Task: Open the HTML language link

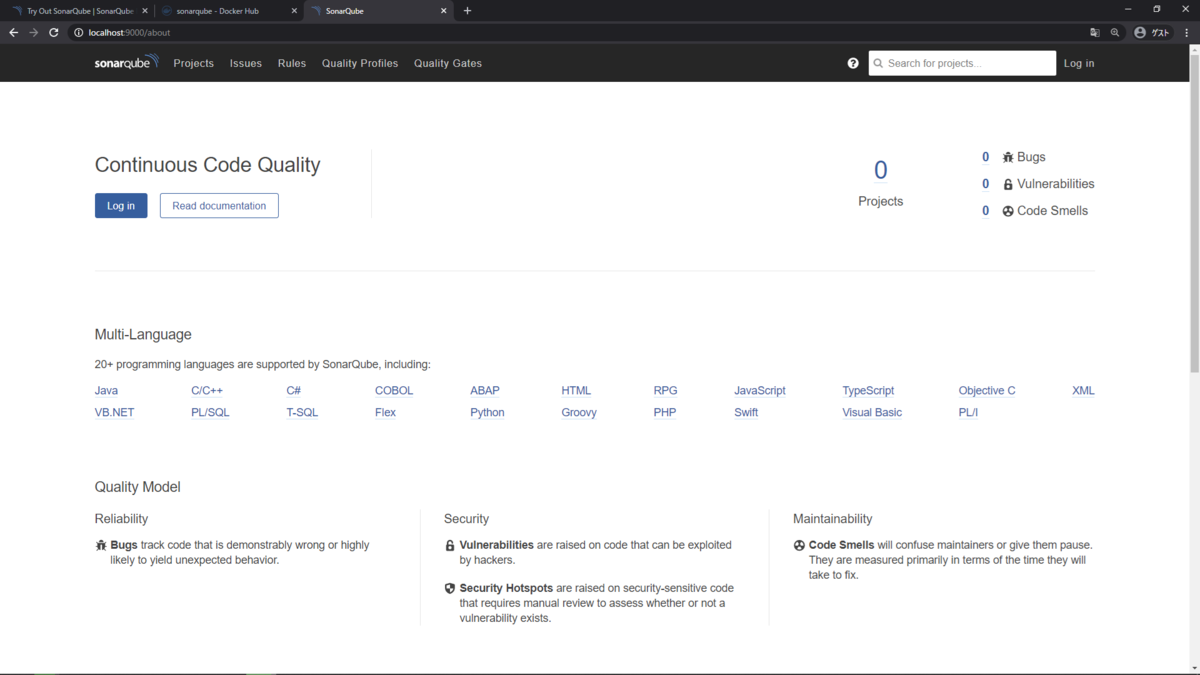Action: (576, 390)
